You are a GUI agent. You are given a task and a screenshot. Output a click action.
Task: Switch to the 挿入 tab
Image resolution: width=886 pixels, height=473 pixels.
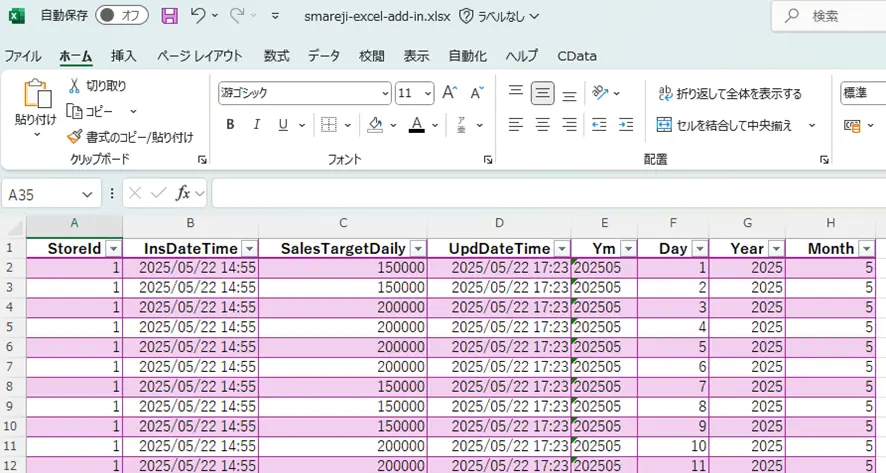point(124,56)
